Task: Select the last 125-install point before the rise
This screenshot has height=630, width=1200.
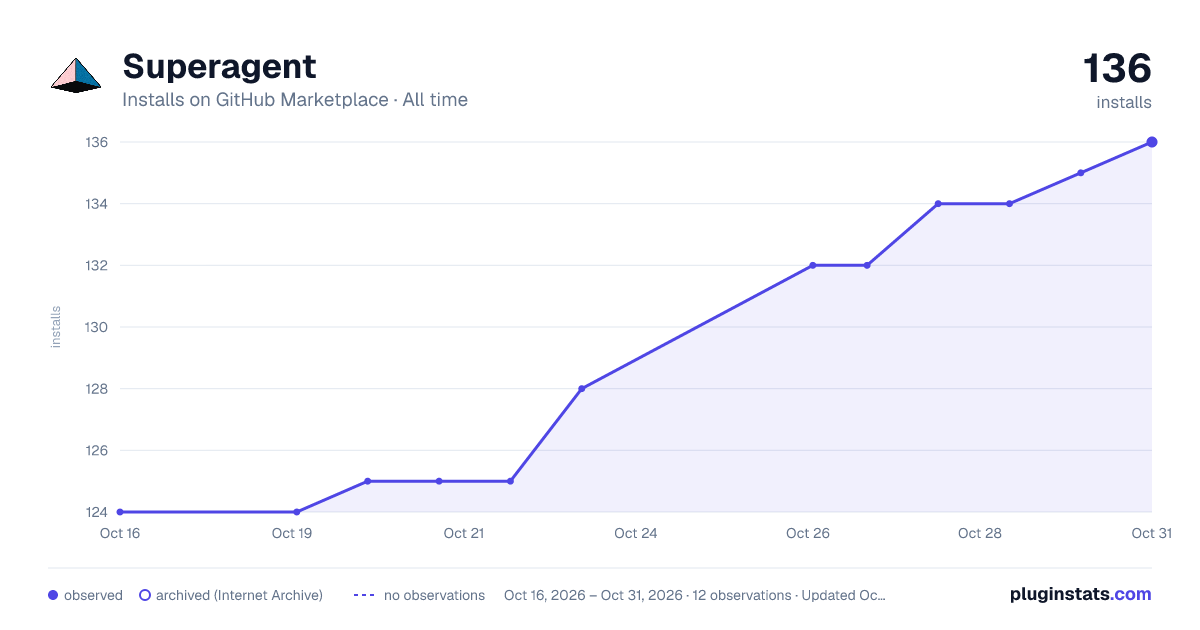Action: point(510,481)
